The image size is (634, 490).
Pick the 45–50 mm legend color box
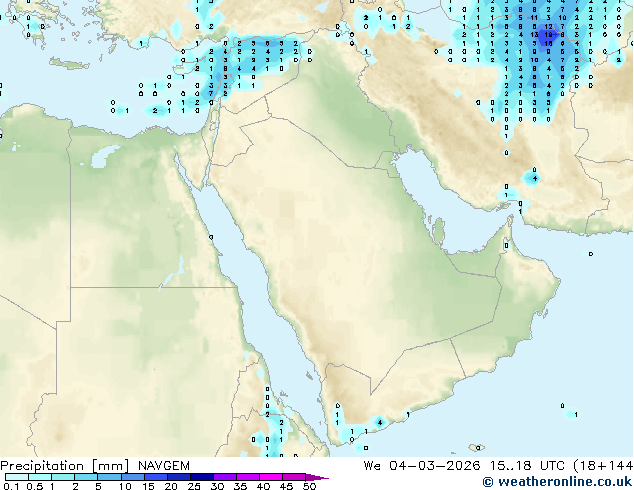tap(294, 477)
